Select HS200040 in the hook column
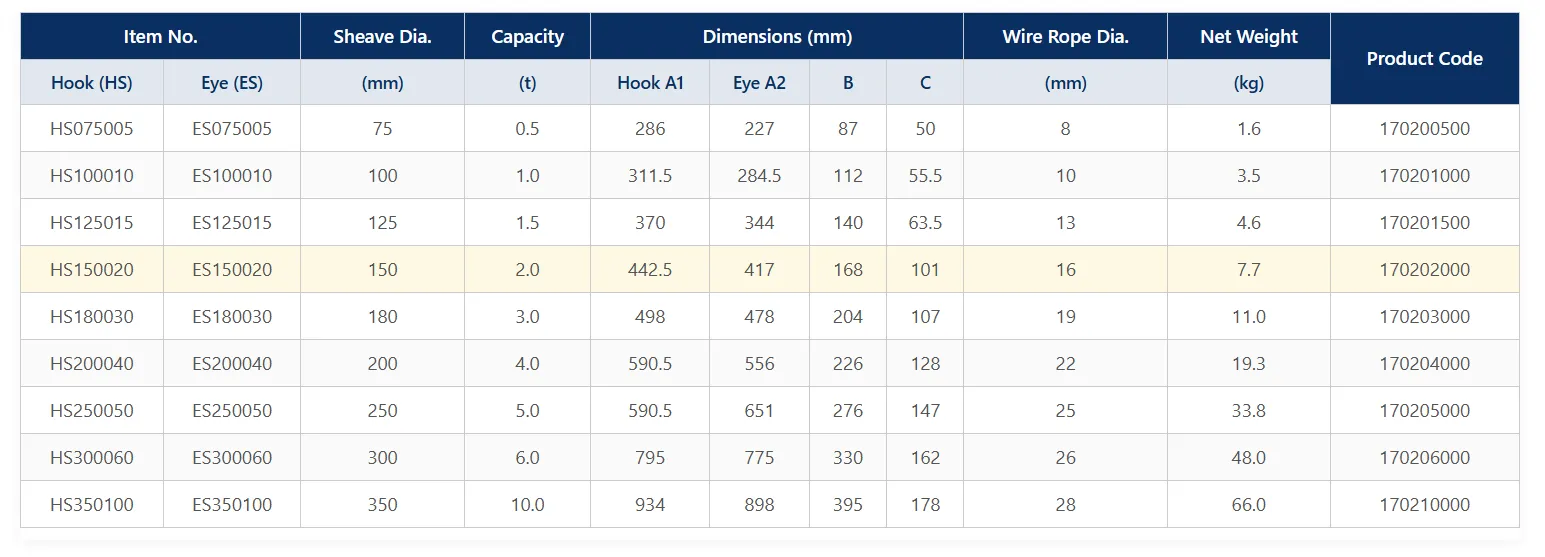This screenshot has height=557, width=1545. (92, 364)
